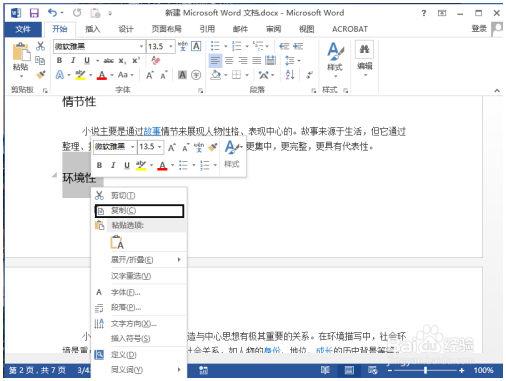Screen dimensions: 506x381
Task: Open the underline style dropdown arrow
Action: (97, 61)
